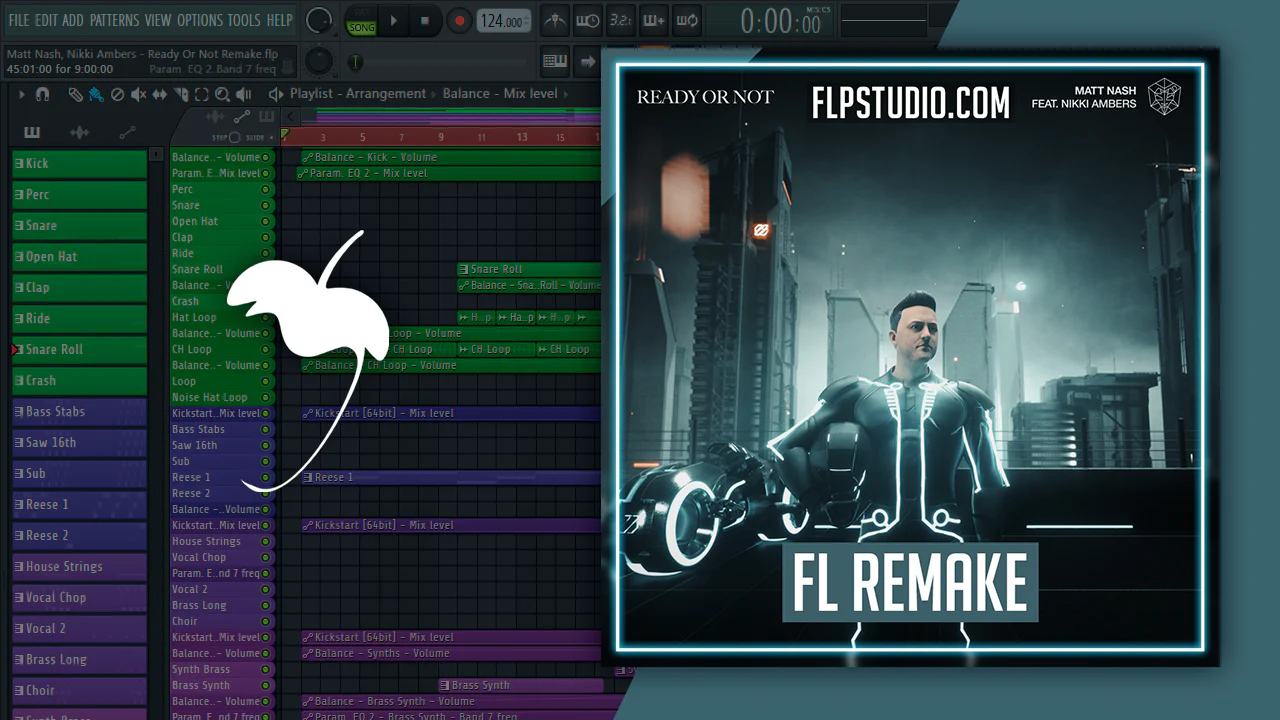Open the OPTIONS menu
This screenshot has height=720, width=1280.
click(x=200, y=20)
